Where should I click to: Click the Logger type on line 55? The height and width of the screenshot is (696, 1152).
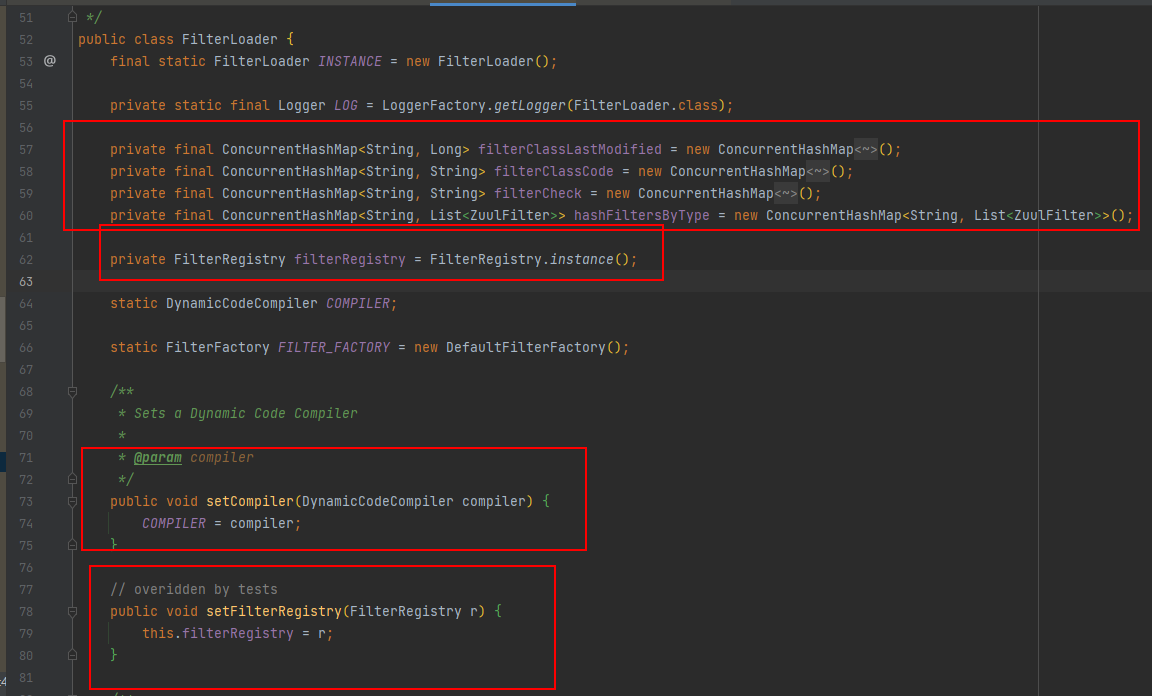point(301,105)
